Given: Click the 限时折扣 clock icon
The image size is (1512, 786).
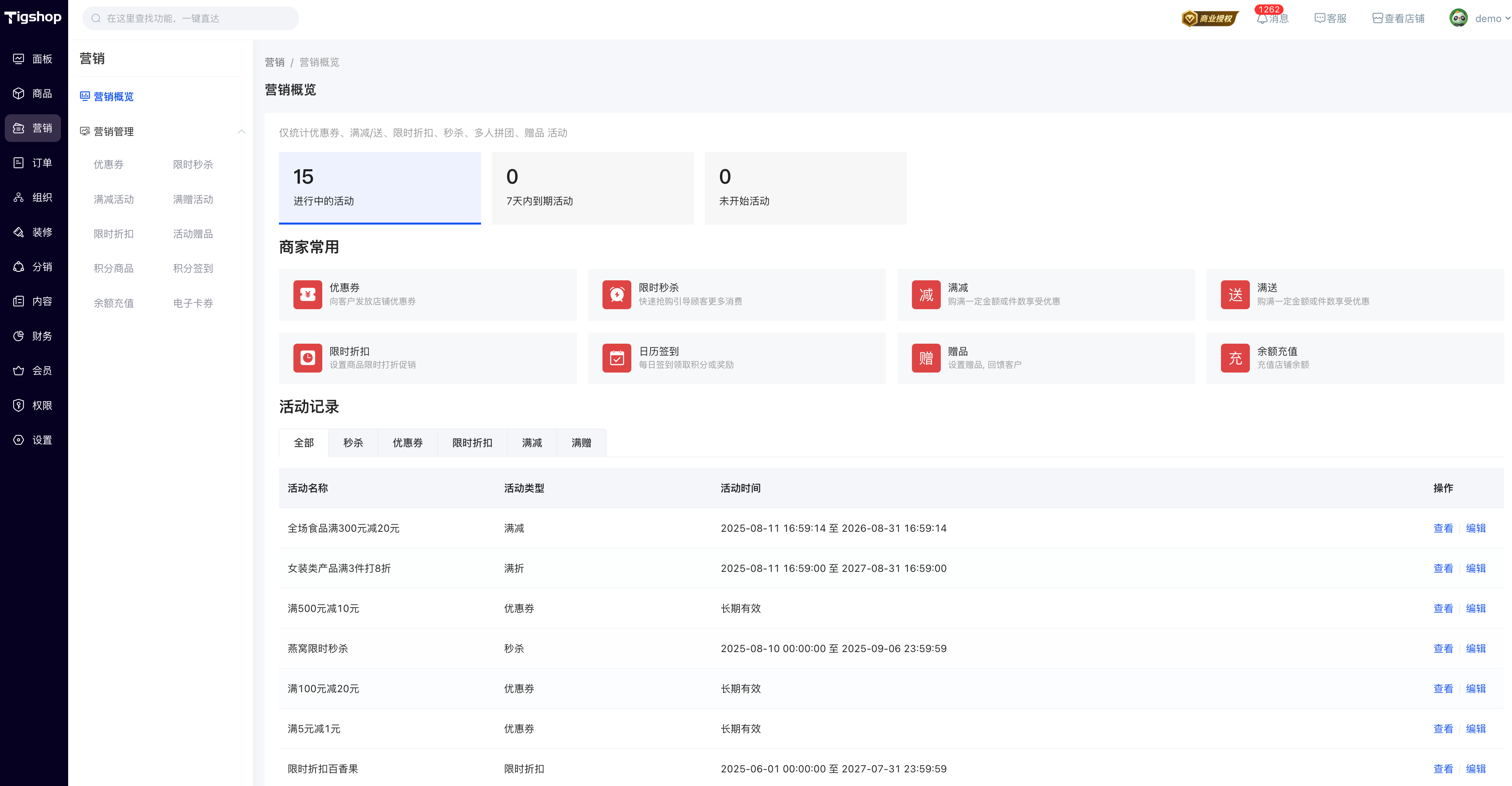Looking at the screenshot, I should (307, 358).
